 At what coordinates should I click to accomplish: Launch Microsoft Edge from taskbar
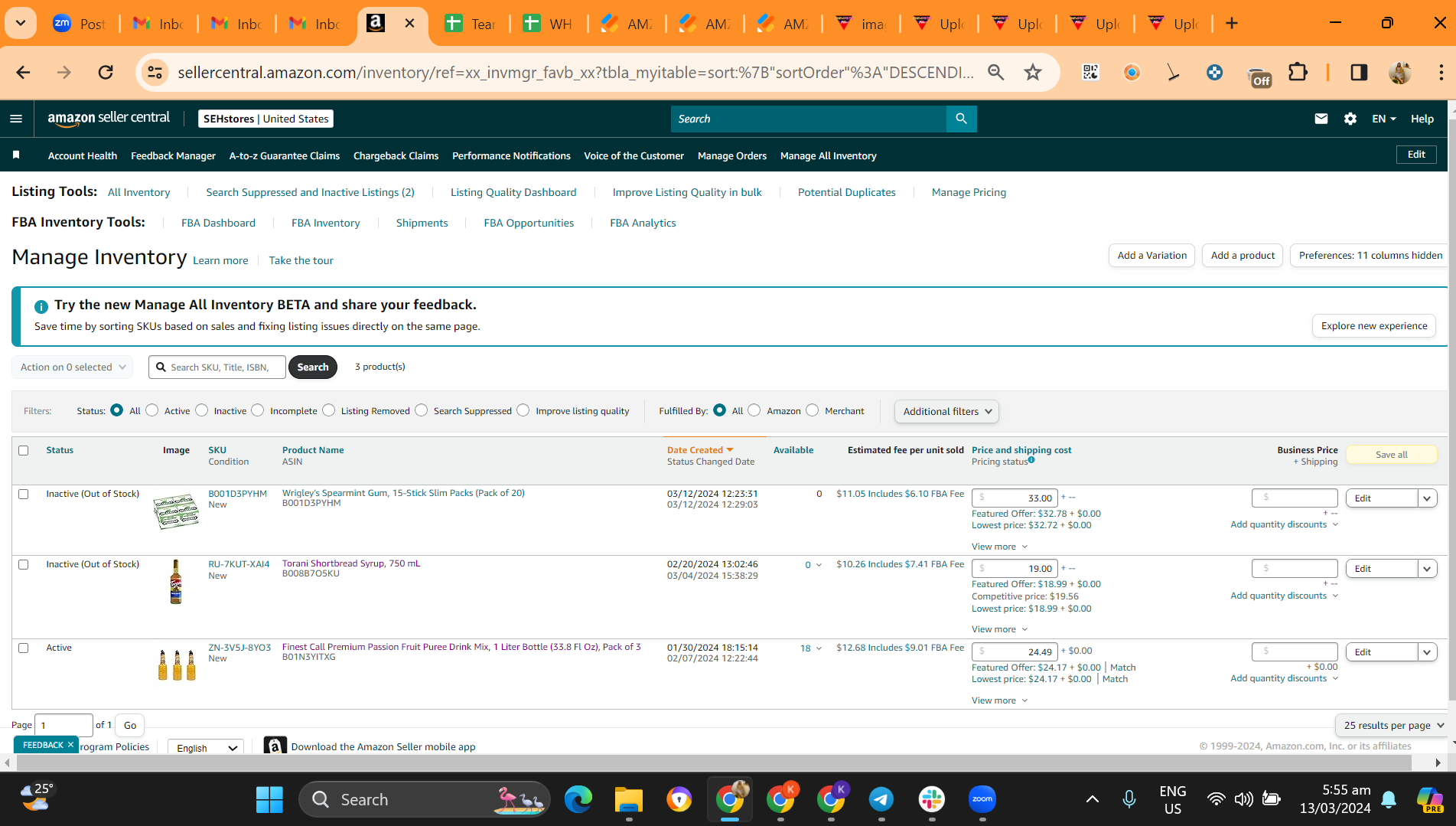(578, 799)
